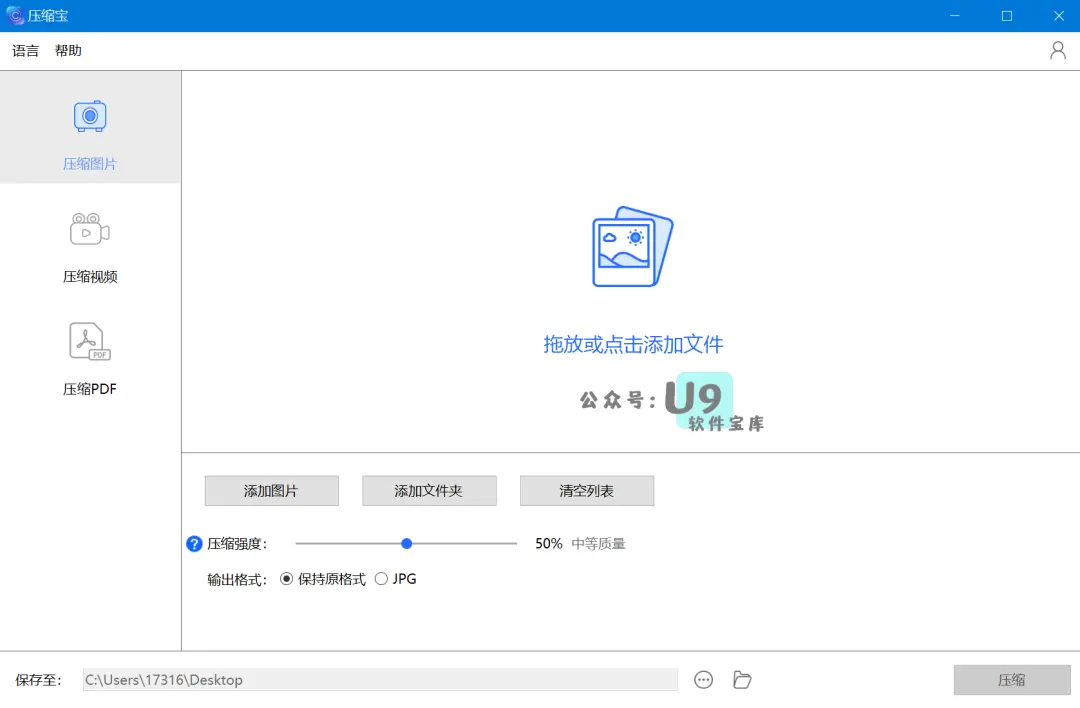Click the 添加图片 button
This screenshot has width=1080, height=708.
click(x=271, y=490)
